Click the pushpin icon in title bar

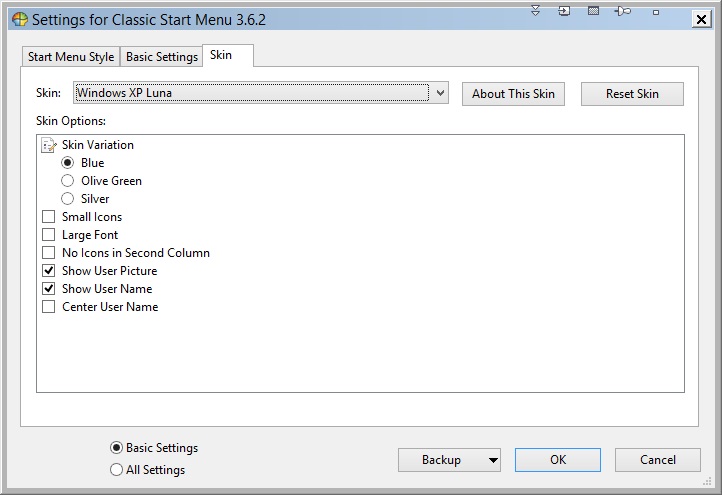click(x=623, y=11)
